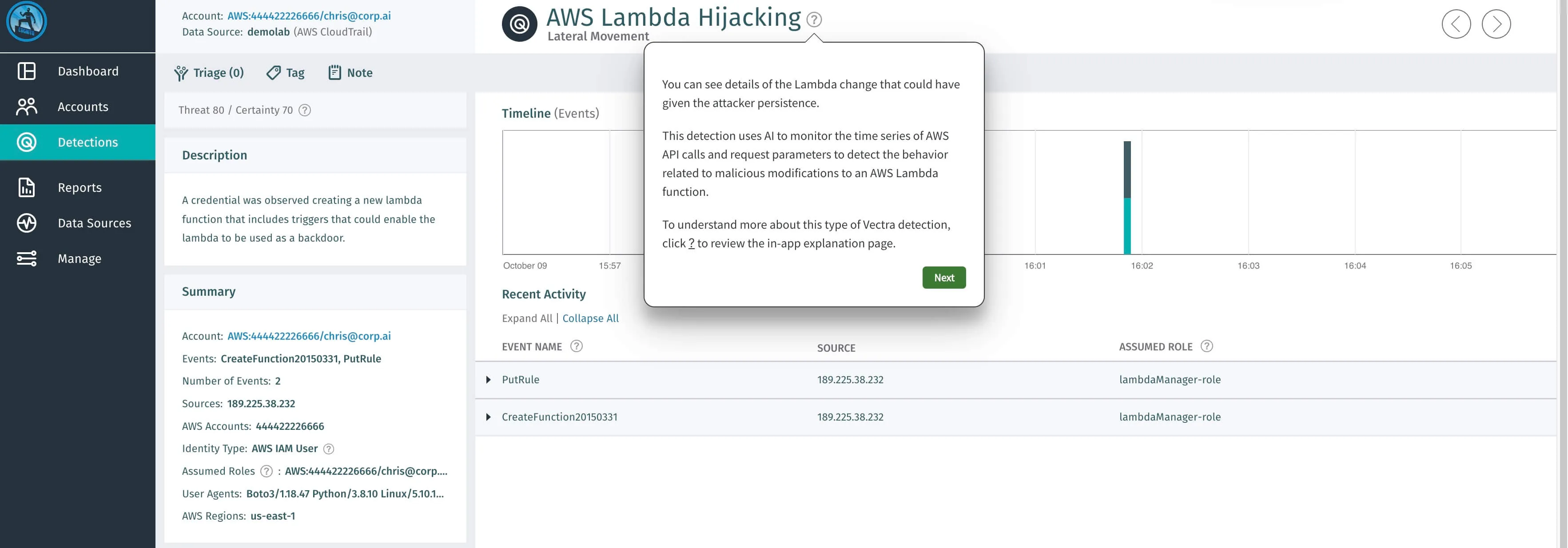Open help icon beside AWS Lambda Hijacking title
Viewport: 1568px width, 548px height.
pyautogui.click(x=814, y=20)
